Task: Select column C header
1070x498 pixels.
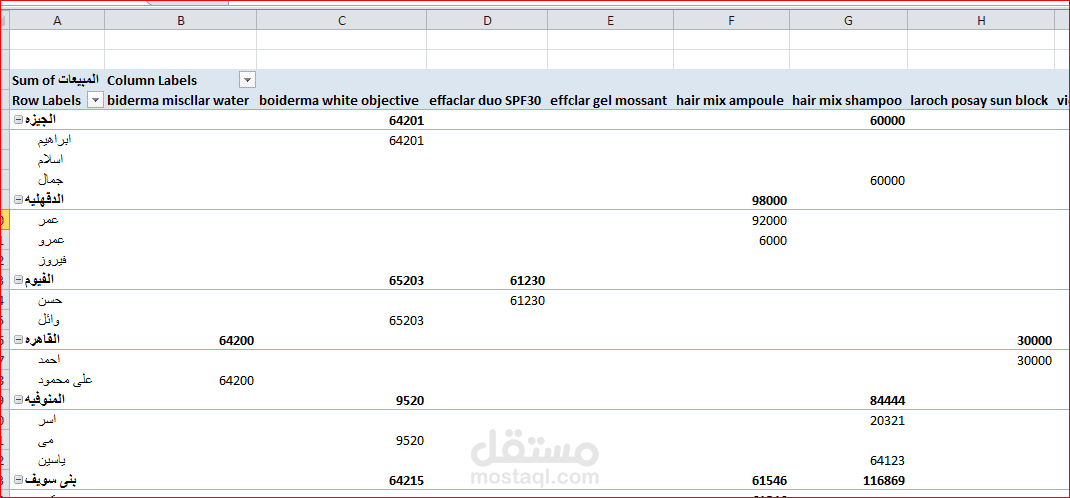Action: click(x=342, y=20)
